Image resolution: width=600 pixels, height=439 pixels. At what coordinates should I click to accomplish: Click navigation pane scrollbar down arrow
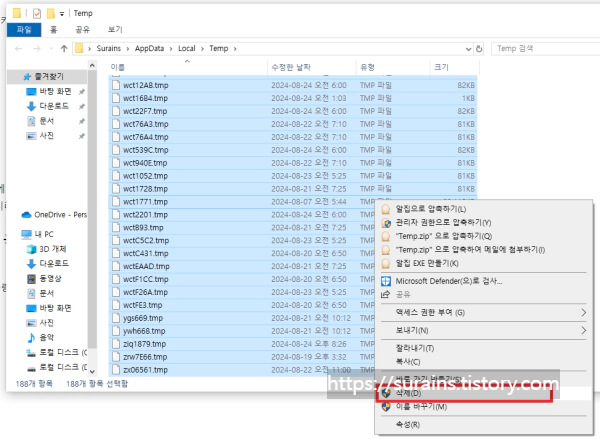point(92,372)
